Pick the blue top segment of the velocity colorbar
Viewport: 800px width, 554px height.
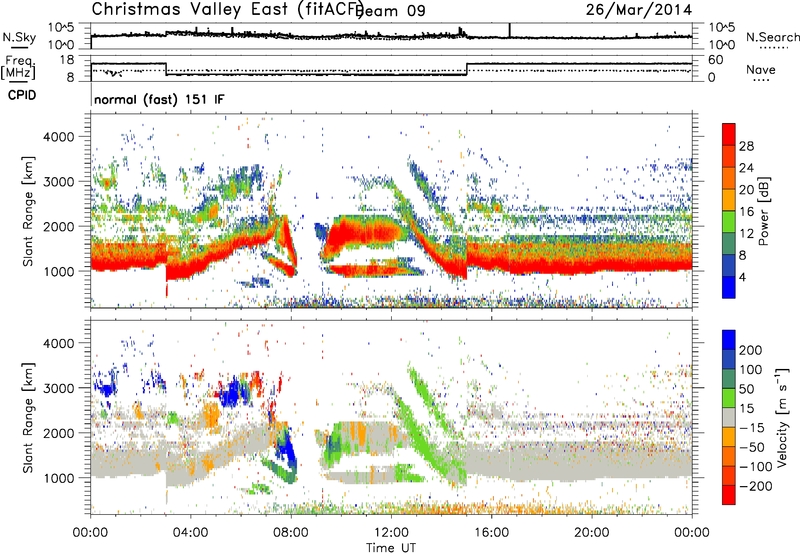(729, 340)
